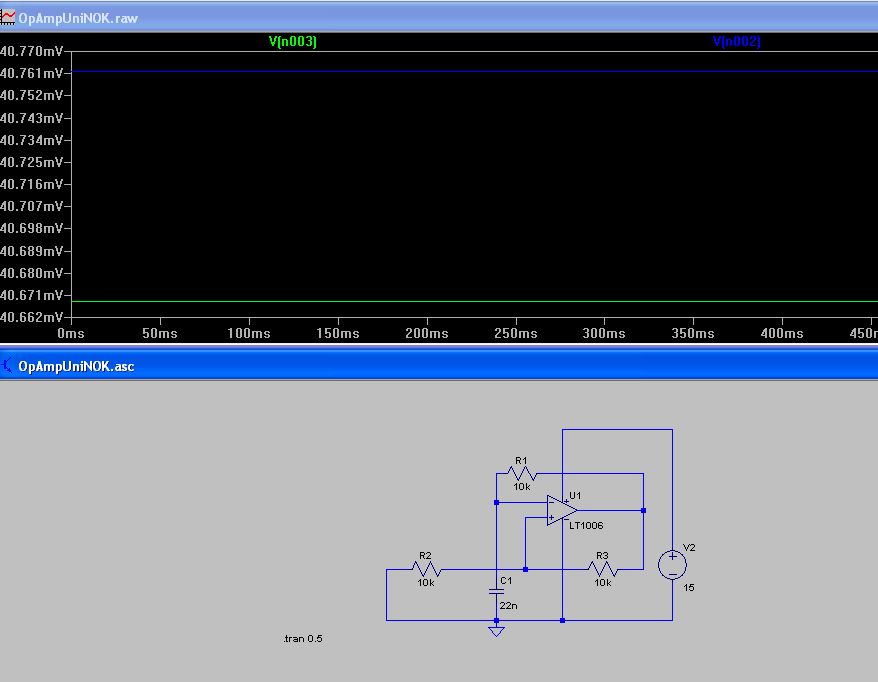Screen dimensions: 878x682
Task: Click the ground symbol below C1
Action: pos(496,630)
